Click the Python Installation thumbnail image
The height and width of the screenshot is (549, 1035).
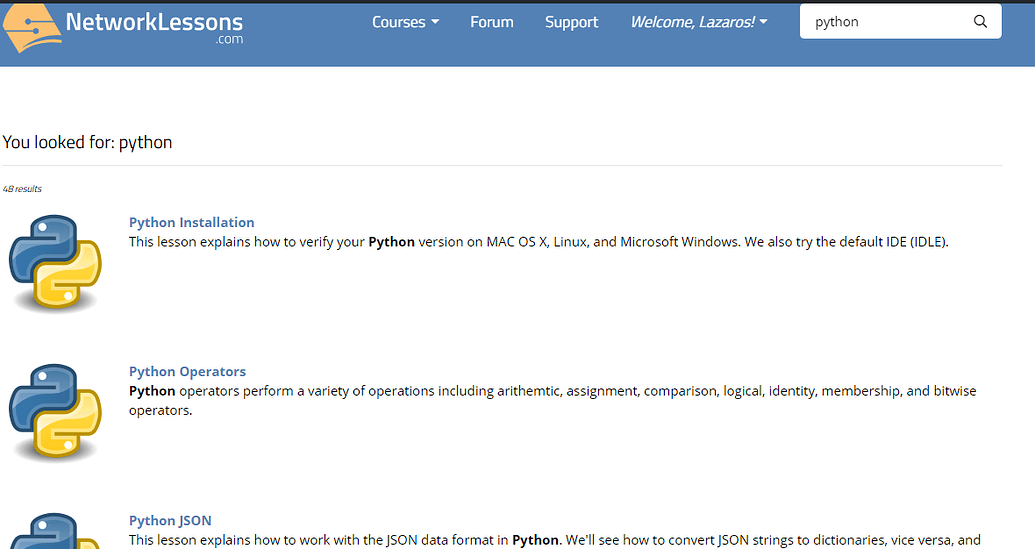(55, 263)
